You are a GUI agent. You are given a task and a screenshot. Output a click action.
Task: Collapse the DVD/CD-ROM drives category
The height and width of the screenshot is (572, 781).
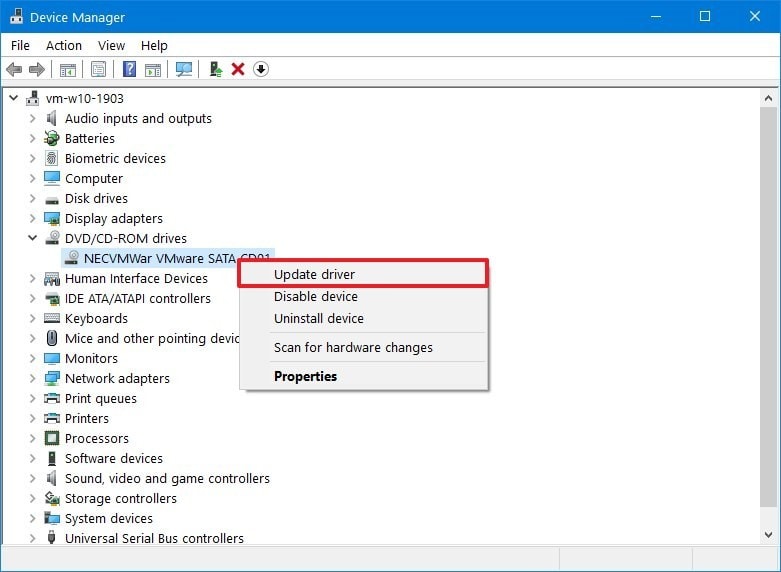pyautogui.click(x=32, y=239)
